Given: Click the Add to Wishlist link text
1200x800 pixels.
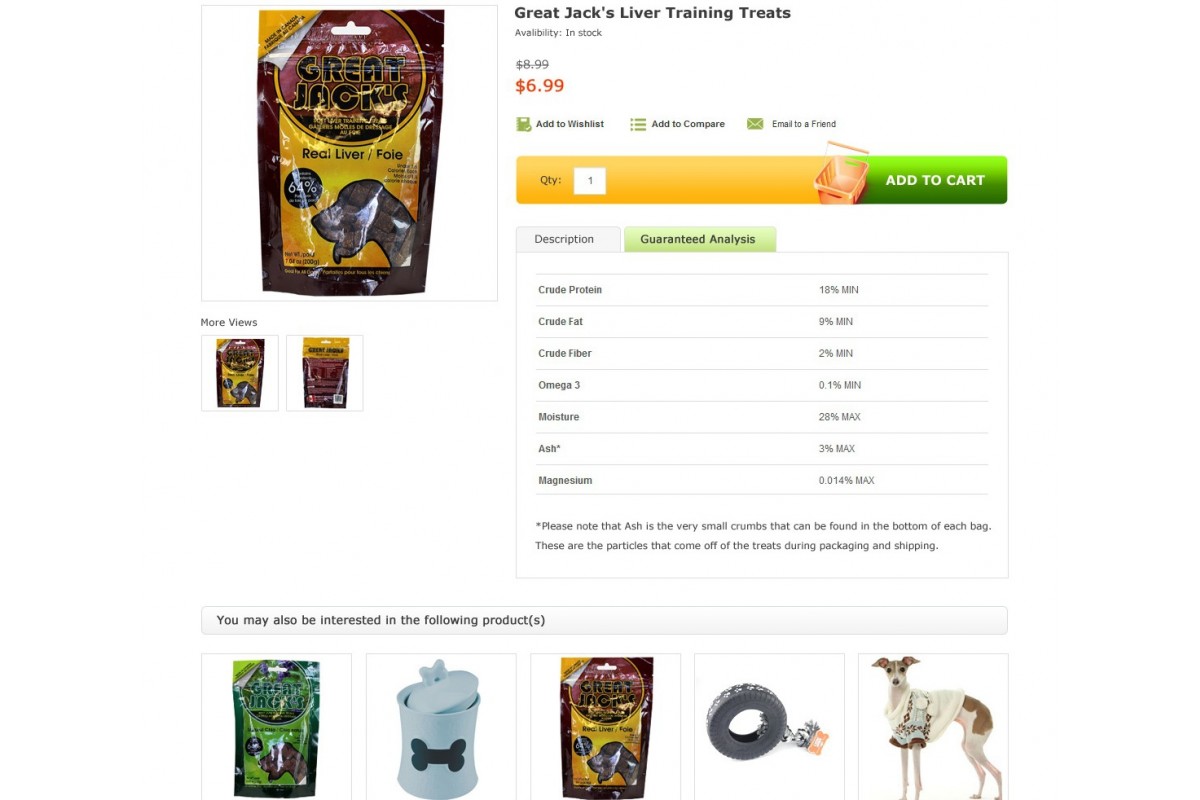Looking at the screenshot, I should 570,124.
